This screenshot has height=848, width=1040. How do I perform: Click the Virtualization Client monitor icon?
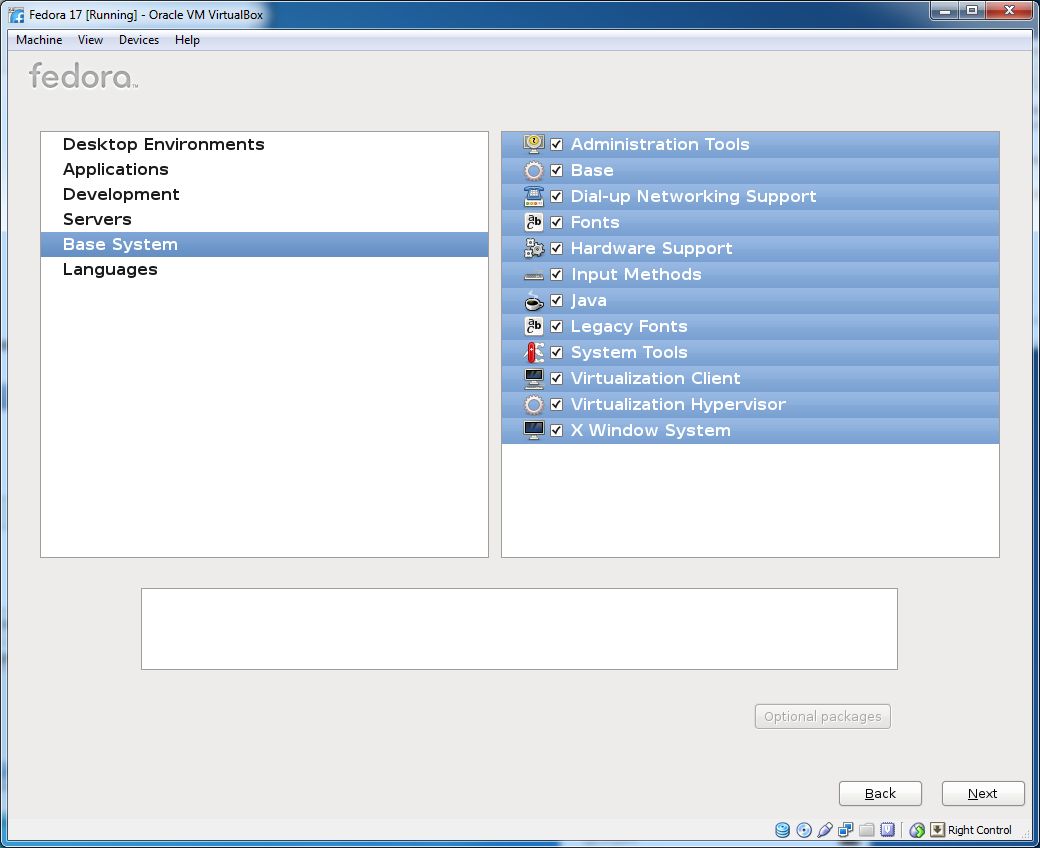click(533, 378)
